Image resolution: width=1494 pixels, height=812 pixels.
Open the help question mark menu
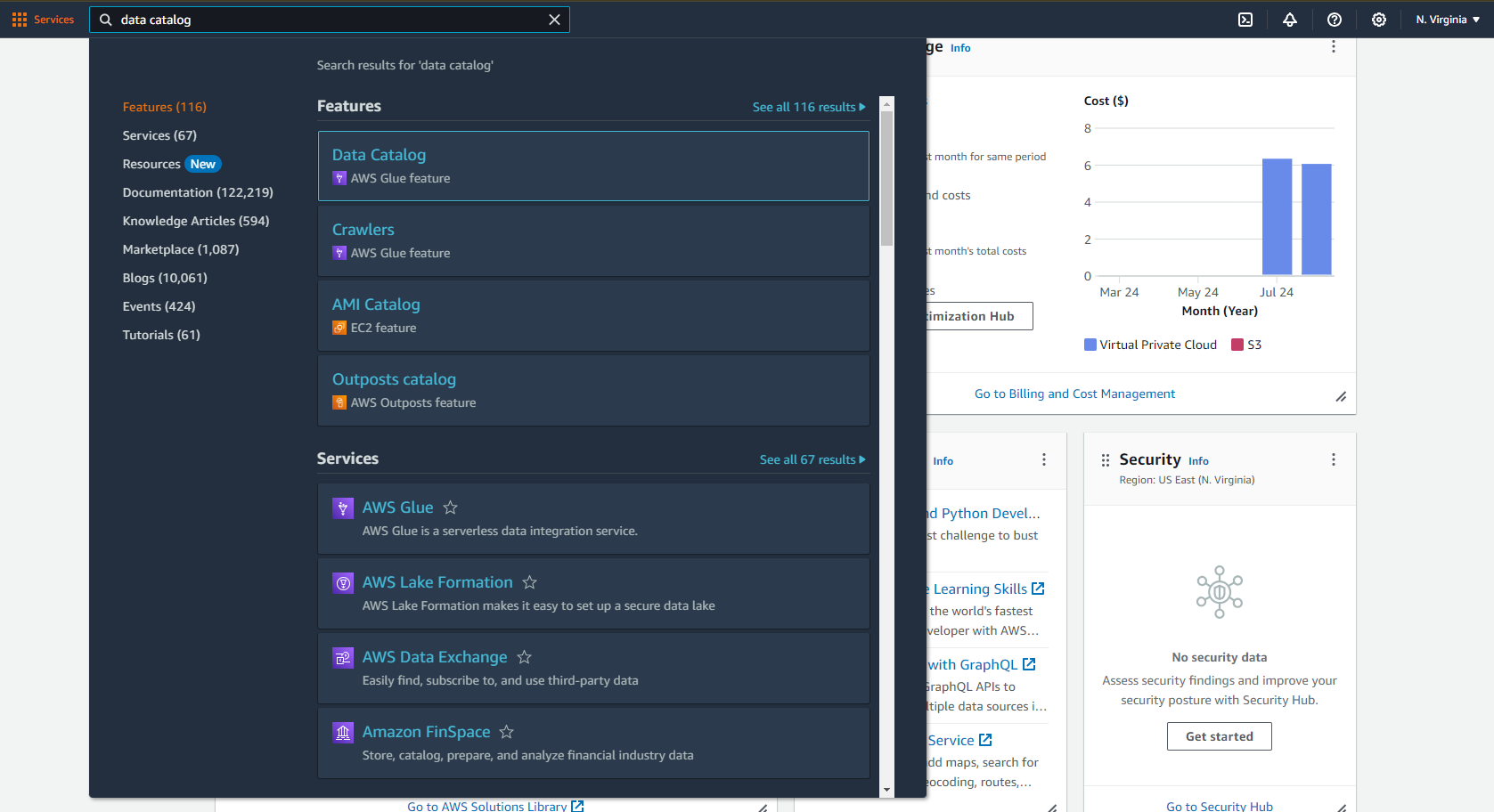click(1335, 20)
